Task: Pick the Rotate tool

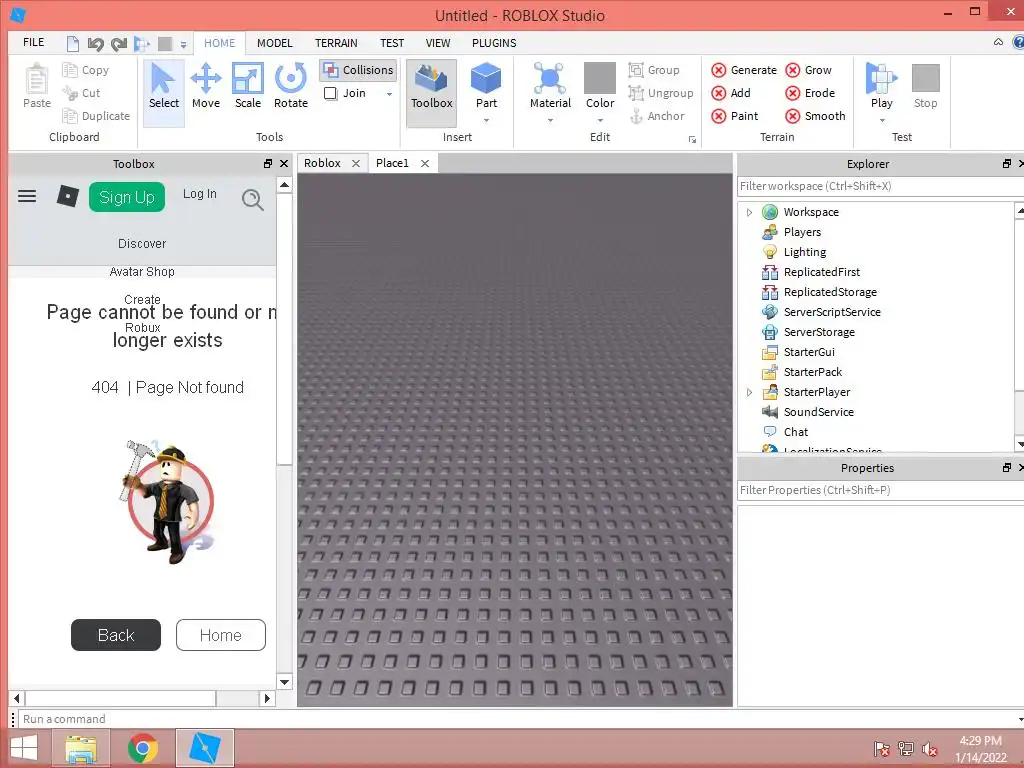Action: (x=291, y=87)
